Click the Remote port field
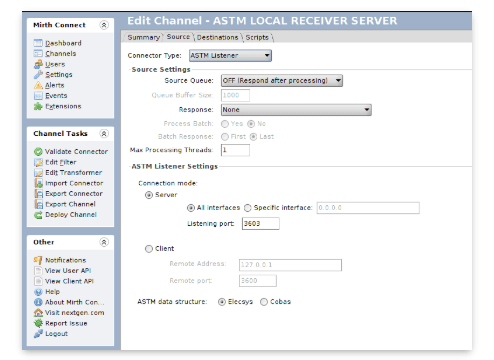 [x=258, y=281]
